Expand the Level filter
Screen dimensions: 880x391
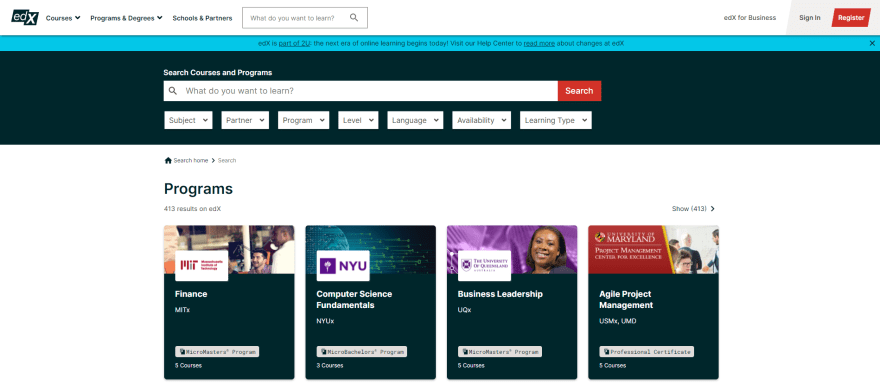coord(358,120)
